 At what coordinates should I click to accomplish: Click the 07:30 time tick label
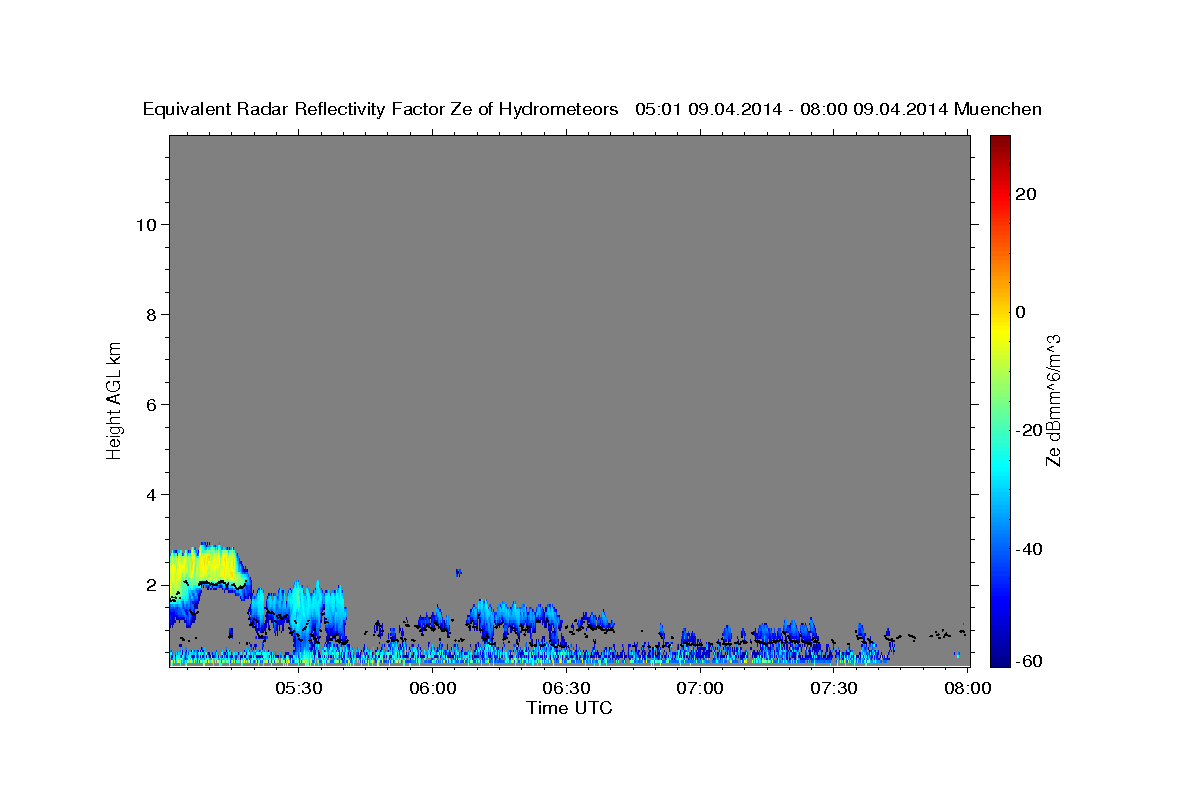[x=834, y=688]
